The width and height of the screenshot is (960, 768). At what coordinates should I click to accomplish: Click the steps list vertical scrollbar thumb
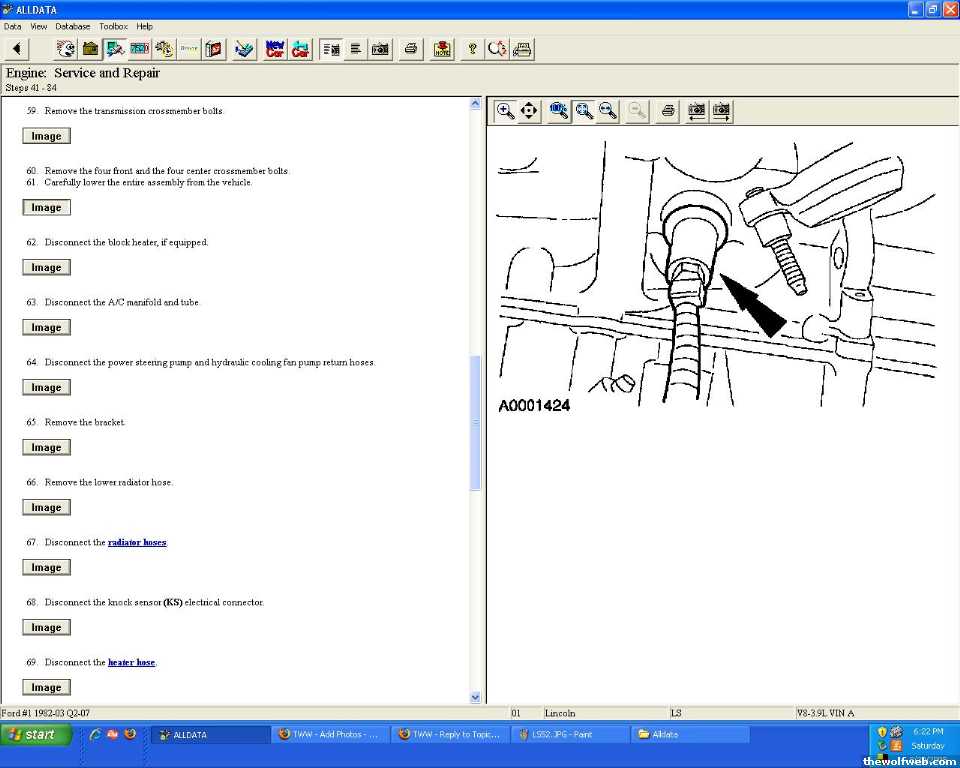point(475,422)
